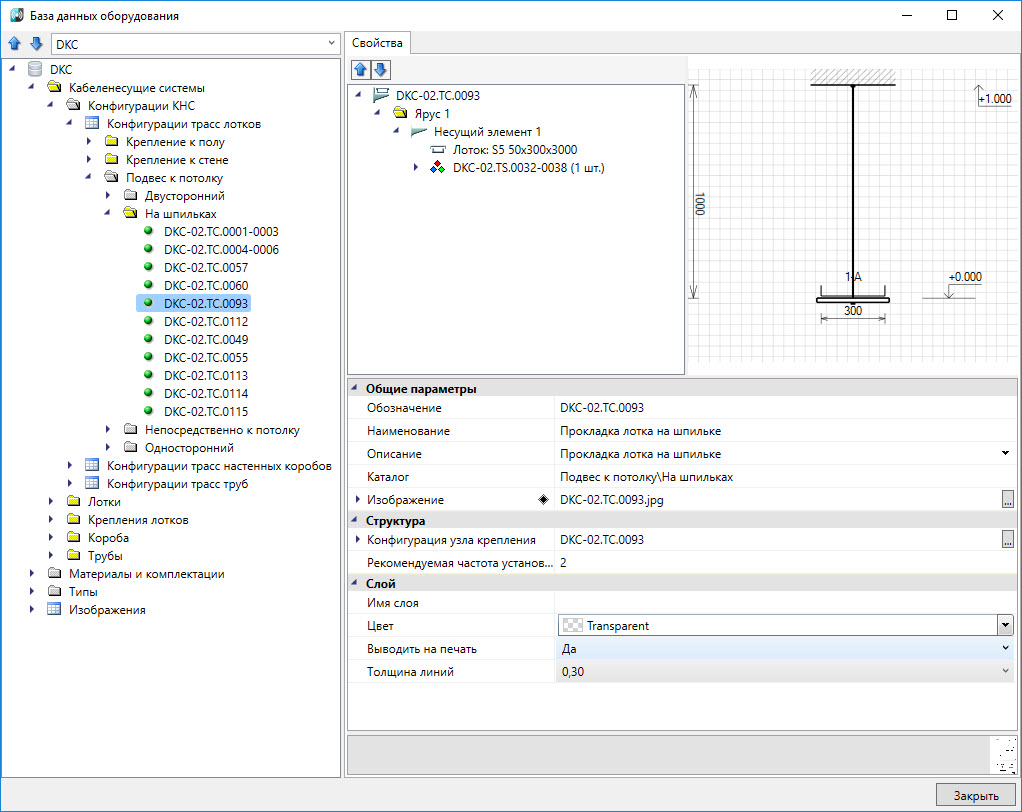Click the Конфигурации трасс труб table icon
This screenshot has width=1022, height=812.
[92, 483]
